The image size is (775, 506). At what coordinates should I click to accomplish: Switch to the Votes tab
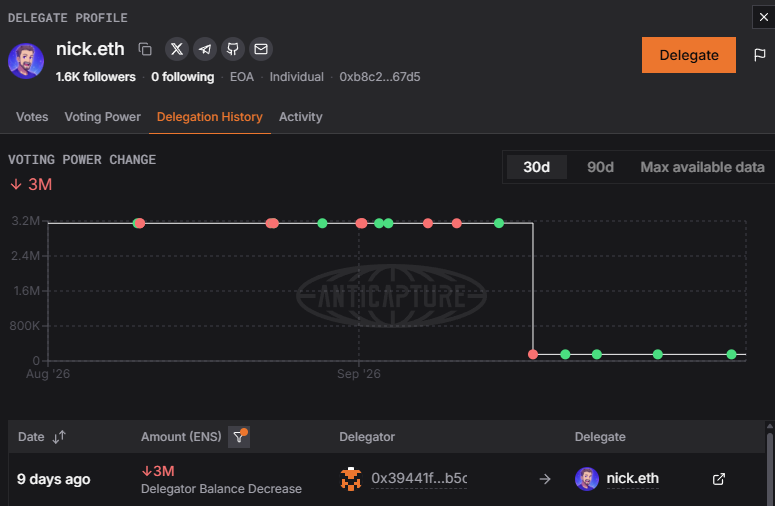pos(32,117)
